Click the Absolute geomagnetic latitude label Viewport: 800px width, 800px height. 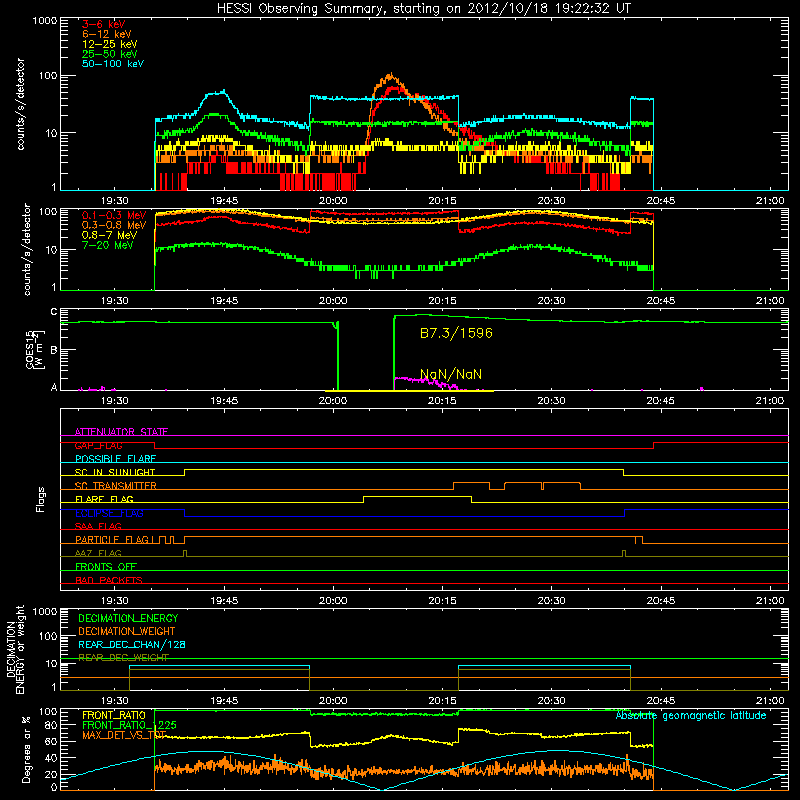tap(691, 716)
